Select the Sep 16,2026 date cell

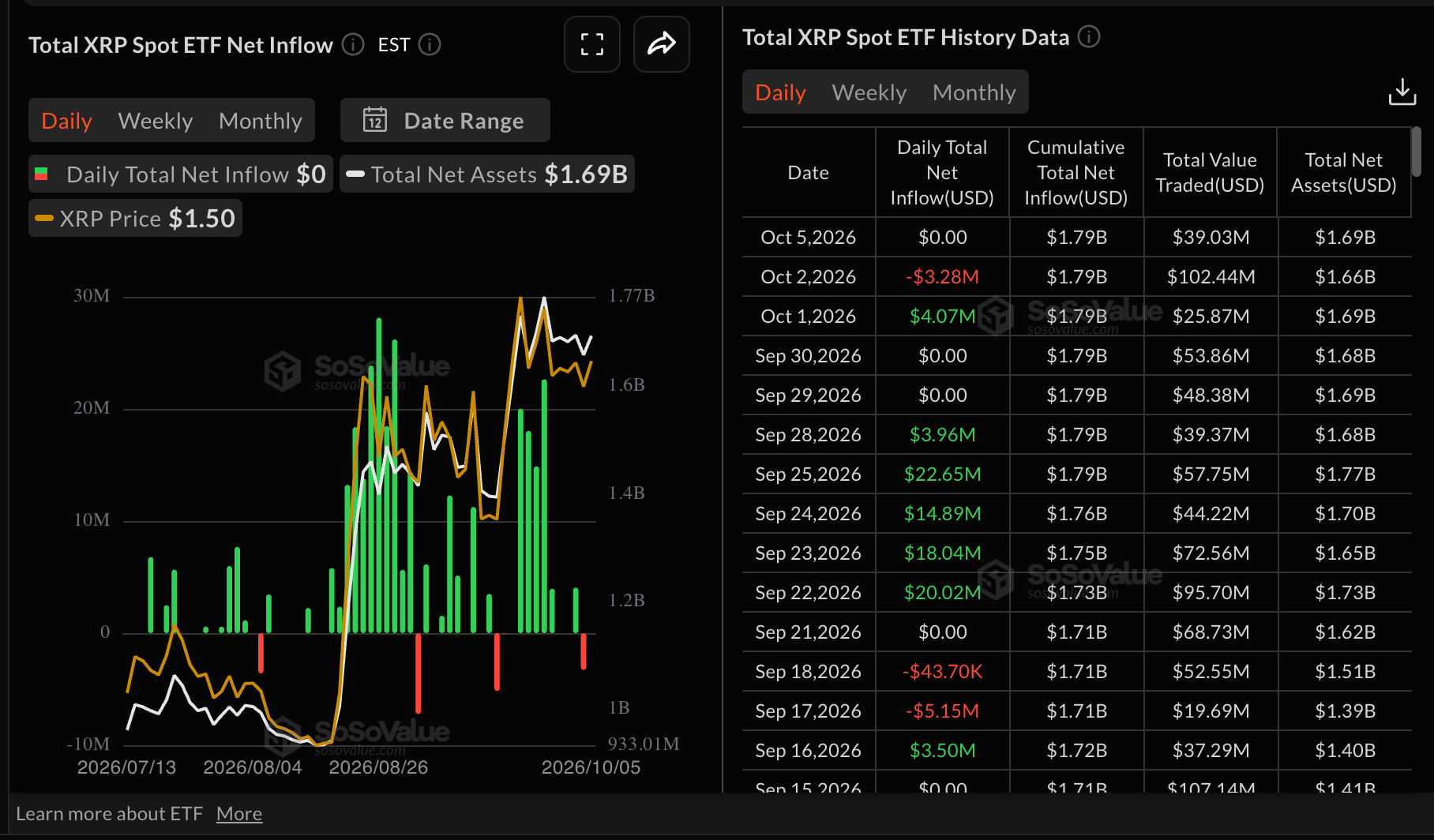pos(809,750)
